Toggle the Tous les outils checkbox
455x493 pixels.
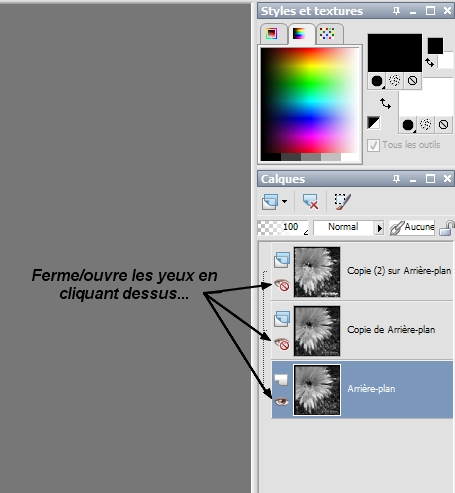(373, 145)
